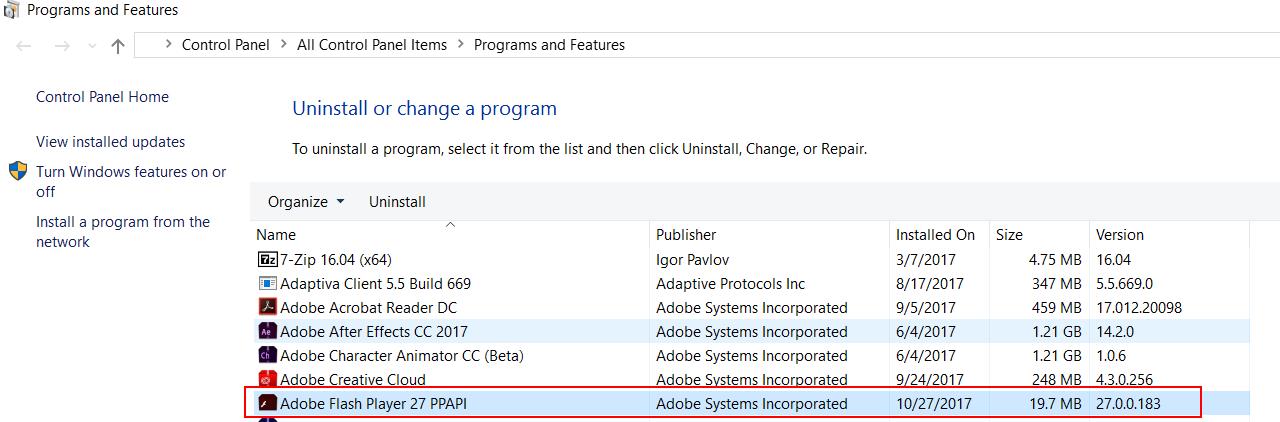Select the Adobe Character Animator icon
This screenshot has height=422, width=1280.
click(267, 355)
